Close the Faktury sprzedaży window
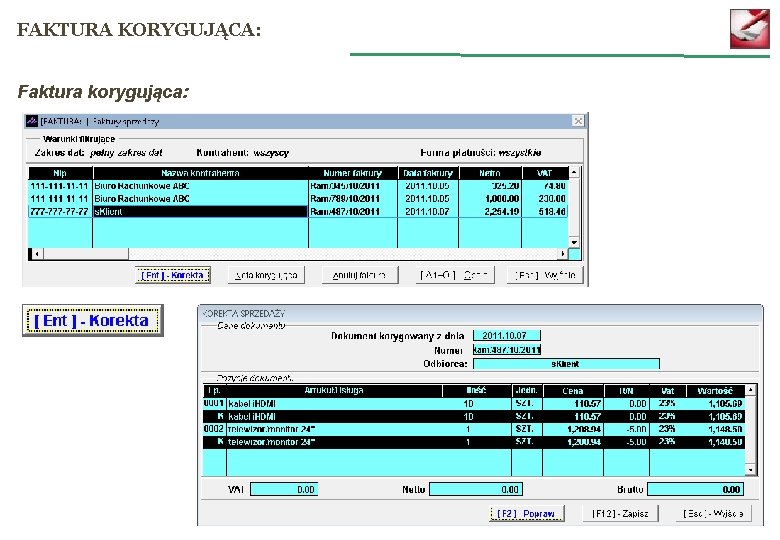The image size is (780, 540). point(578,121)
